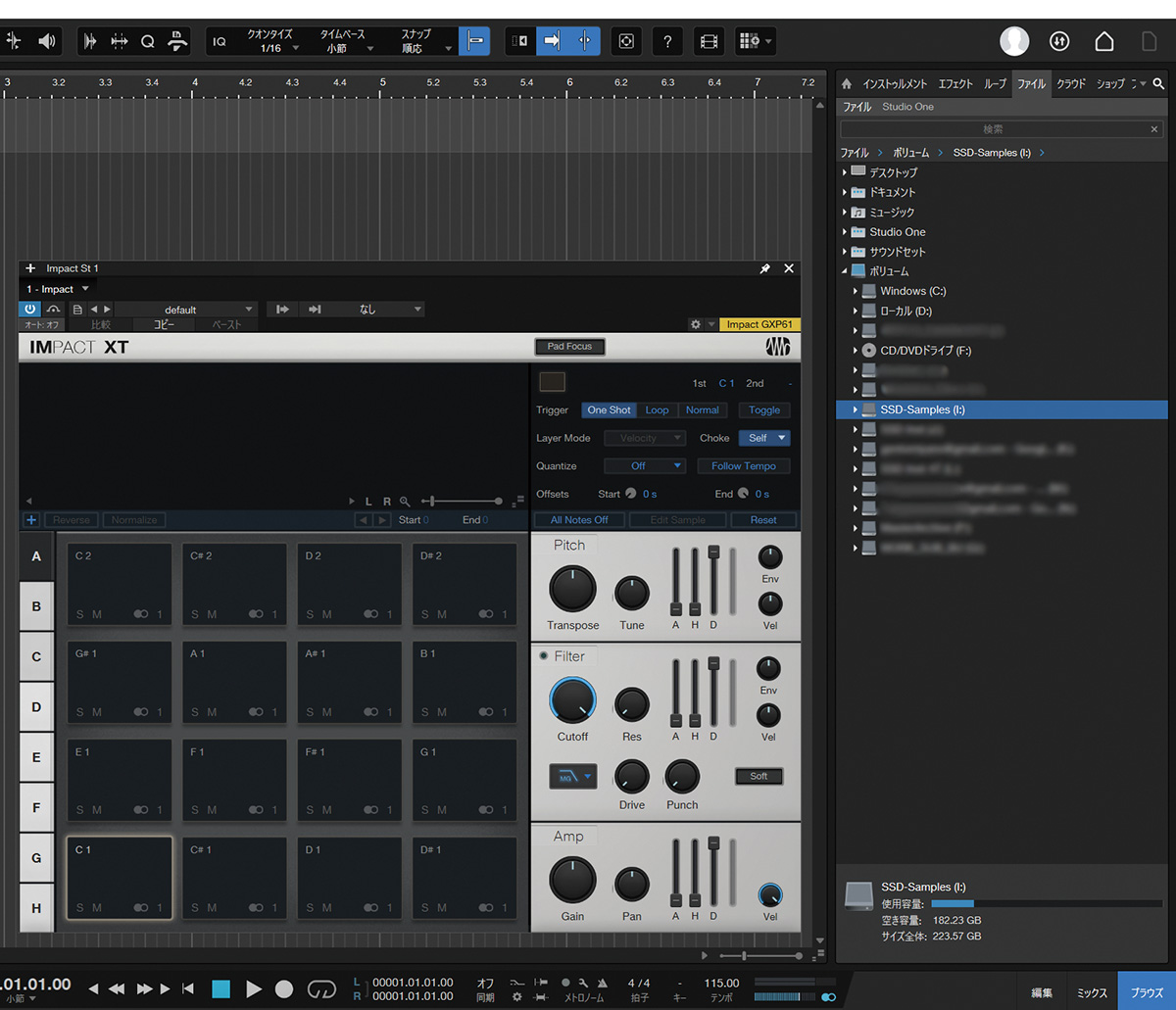Viewport: 1176px width, 1010px height.
Task: Select the CD/DVDドライブ (F:) entry
Action: click(x=925, y=350)
